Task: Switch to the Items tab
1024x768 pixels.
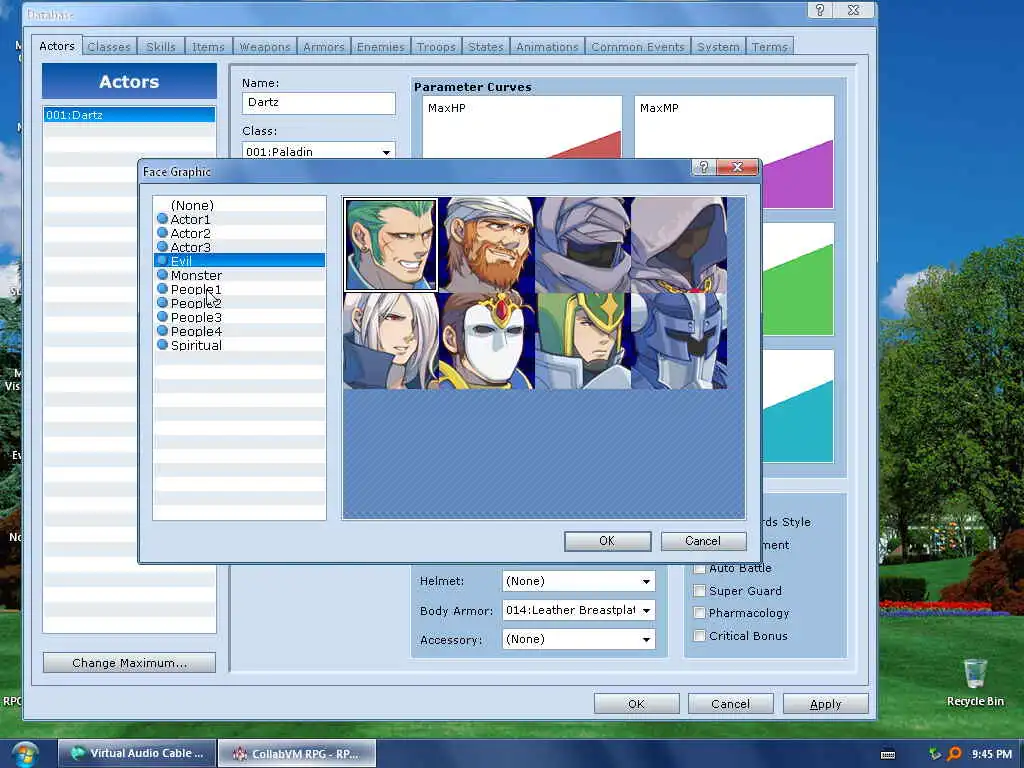Action: (208, 47)
